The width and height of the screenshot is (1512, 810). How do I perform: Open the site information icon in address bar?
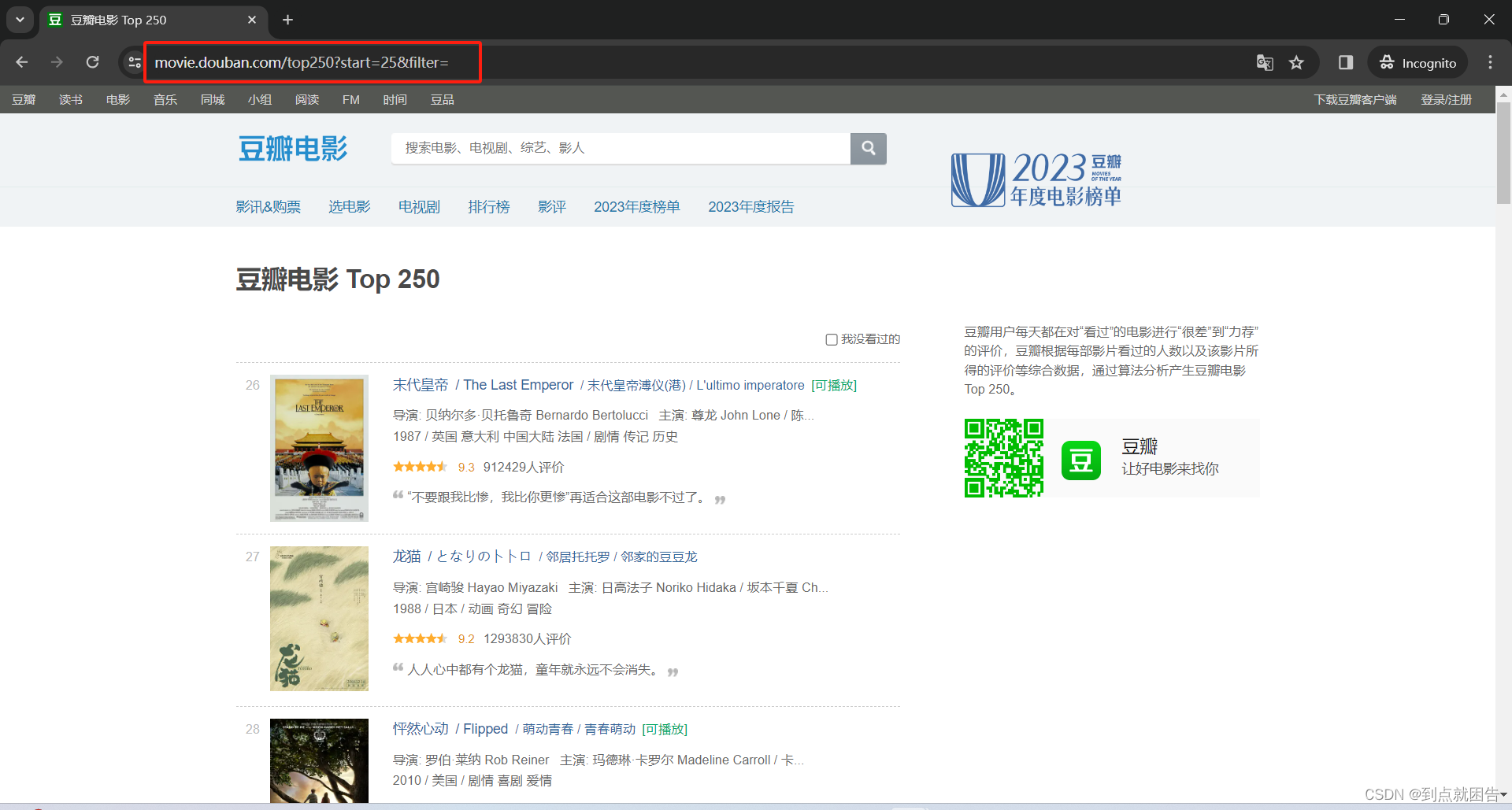pyautogui.click(x=135, y=62)
